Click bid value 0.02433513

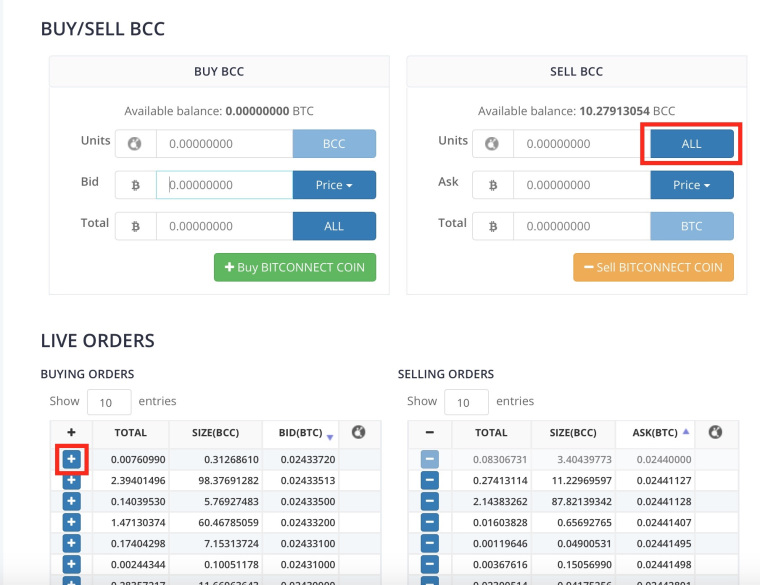[x=308, y=480]
